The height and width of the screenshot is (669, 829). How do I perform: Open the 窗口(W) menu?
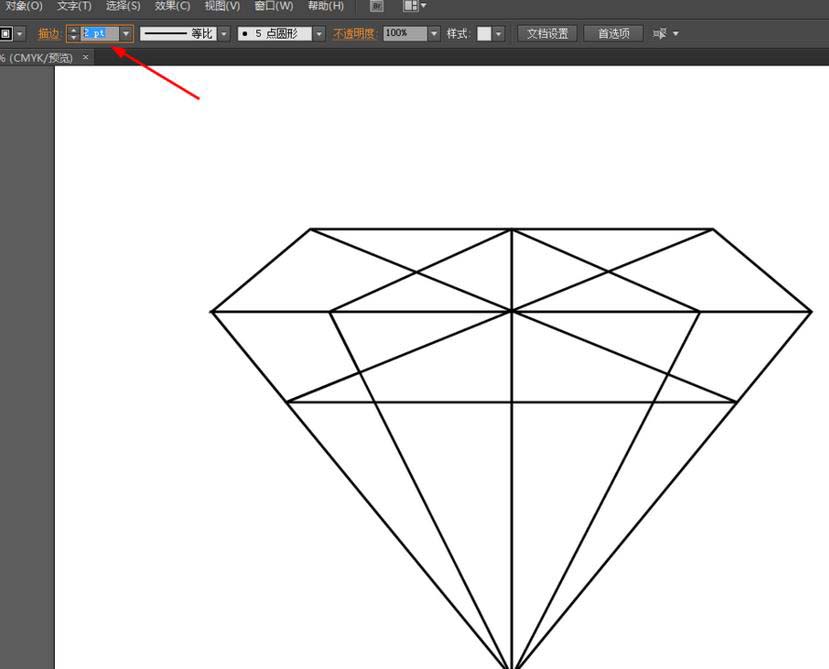273,6
